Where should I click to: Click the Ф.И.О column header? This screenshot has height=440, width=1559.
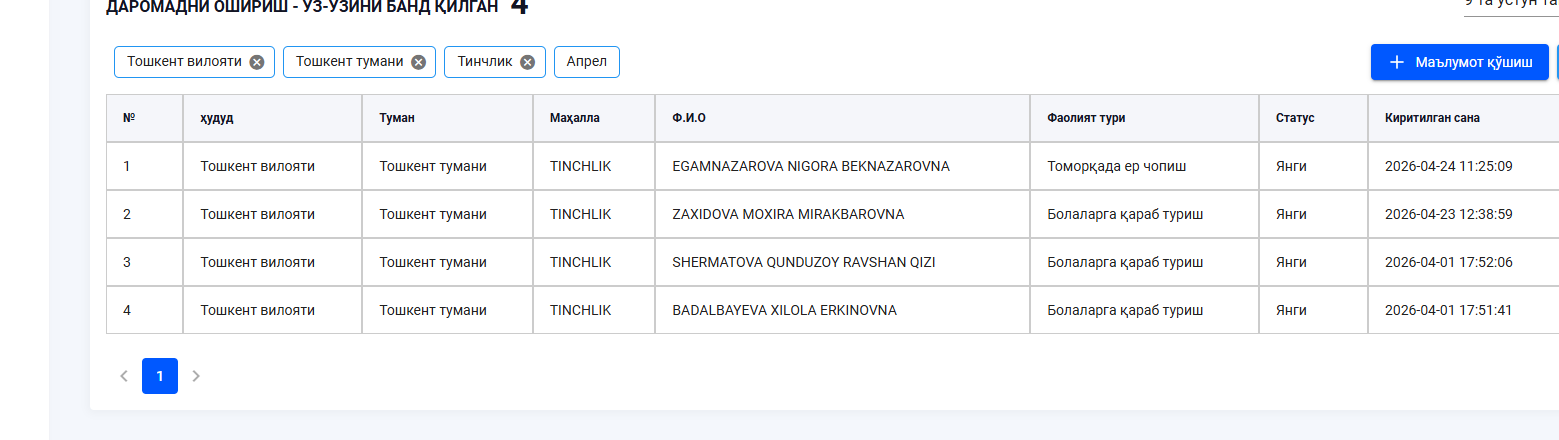coord(689,118)
